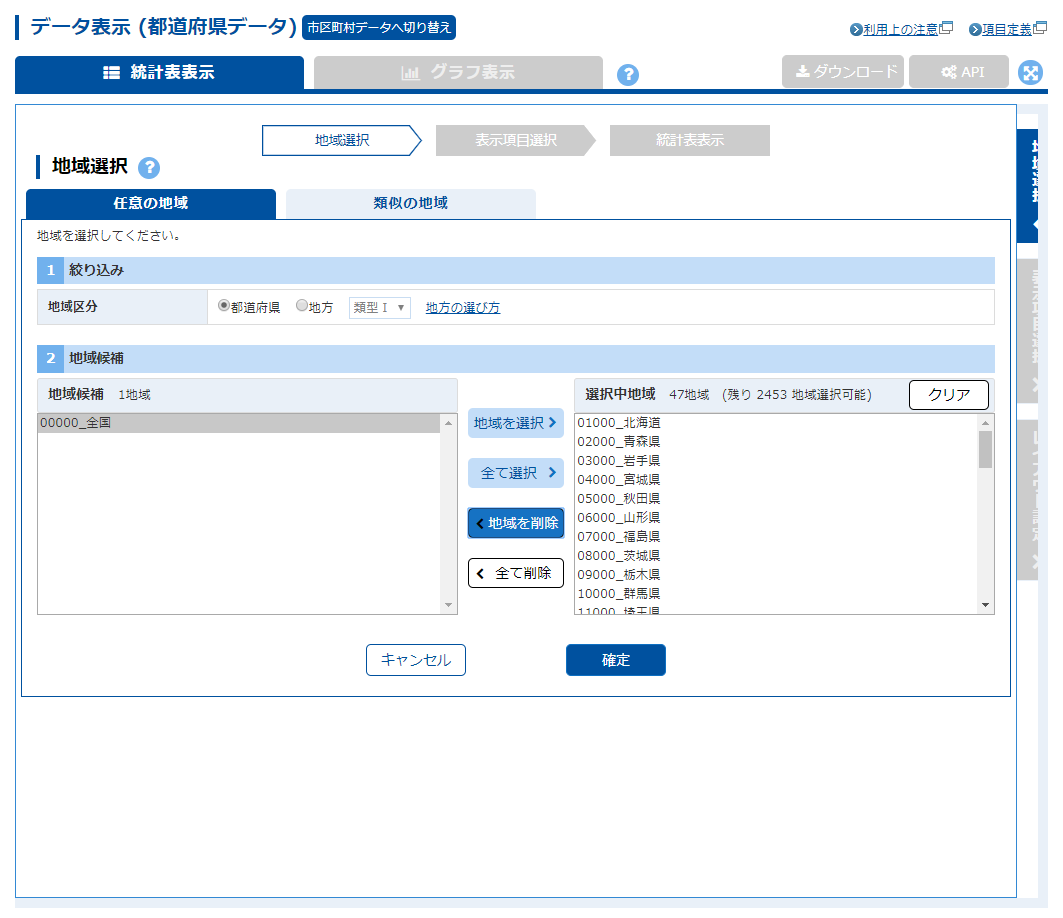This screenshot has height=918, width=1063.
Task: Switch to the グラフ表示 tab
Action: [x=458, y=73]
